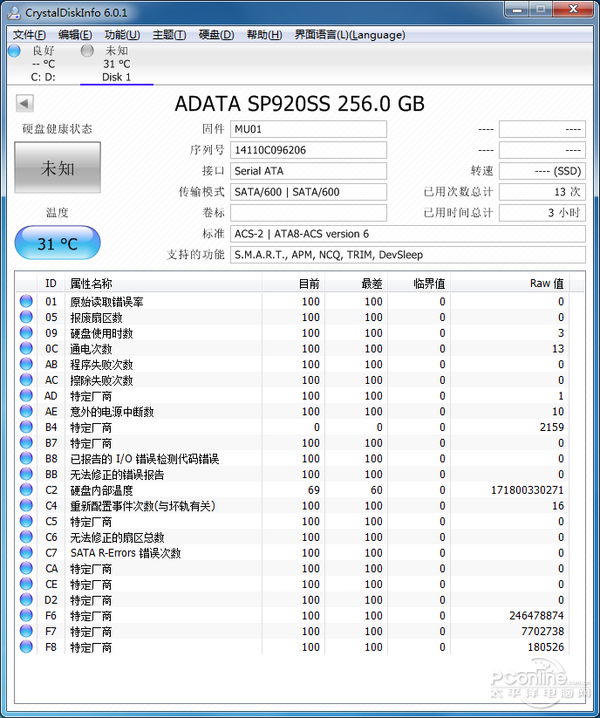Click the transfer mode field SATA/600 | SATA/600
This screenshot has width=600, height=718.
click(308, 192)
